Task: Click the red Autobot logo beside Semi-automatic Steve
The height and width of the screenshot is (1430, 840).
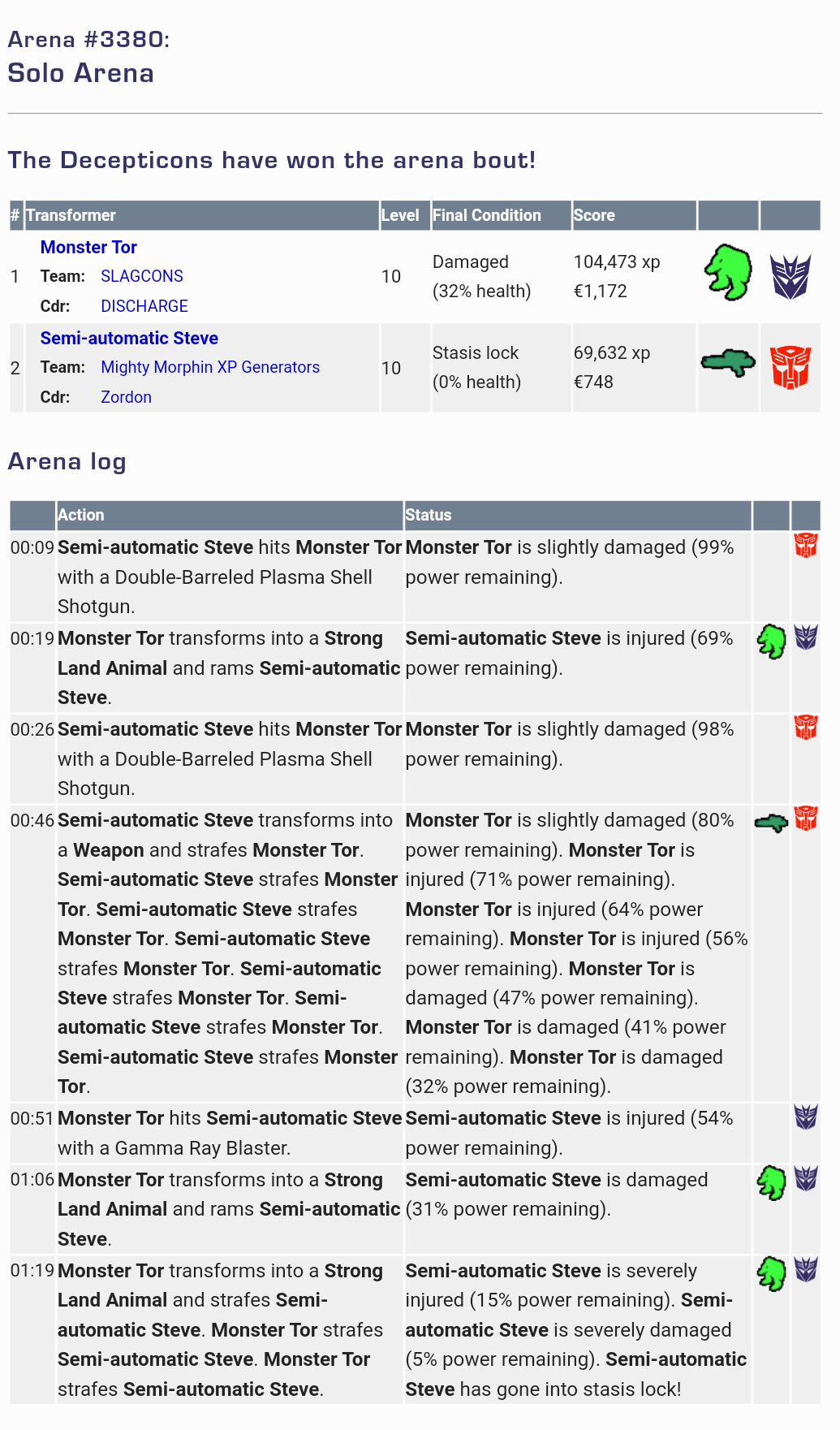Action: click(x=790, y=367)
